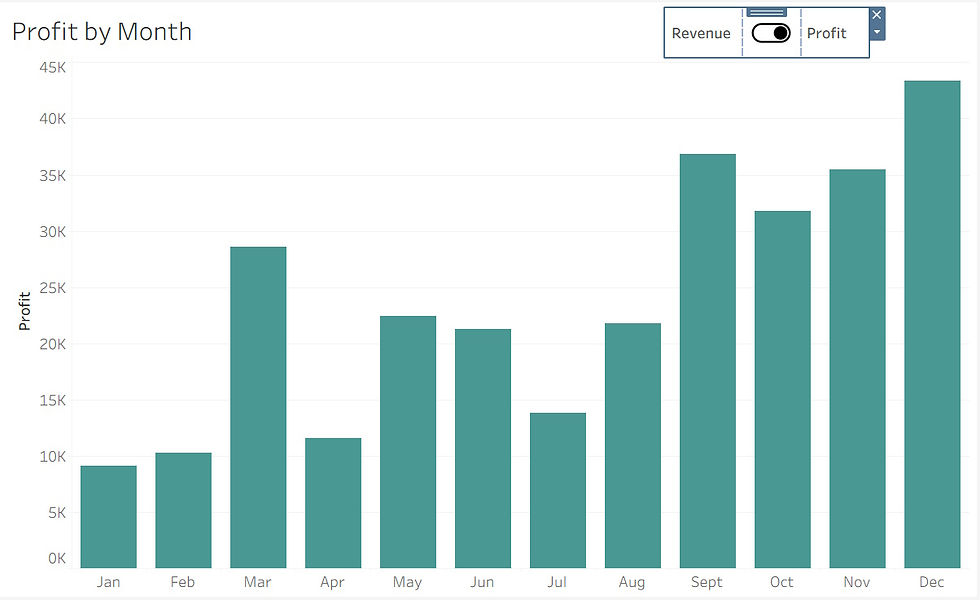Image resolution: width=980 pixels, height=600 pixels.
Task: Click the 30K axis tick label
Action: (x=52, y=232)
